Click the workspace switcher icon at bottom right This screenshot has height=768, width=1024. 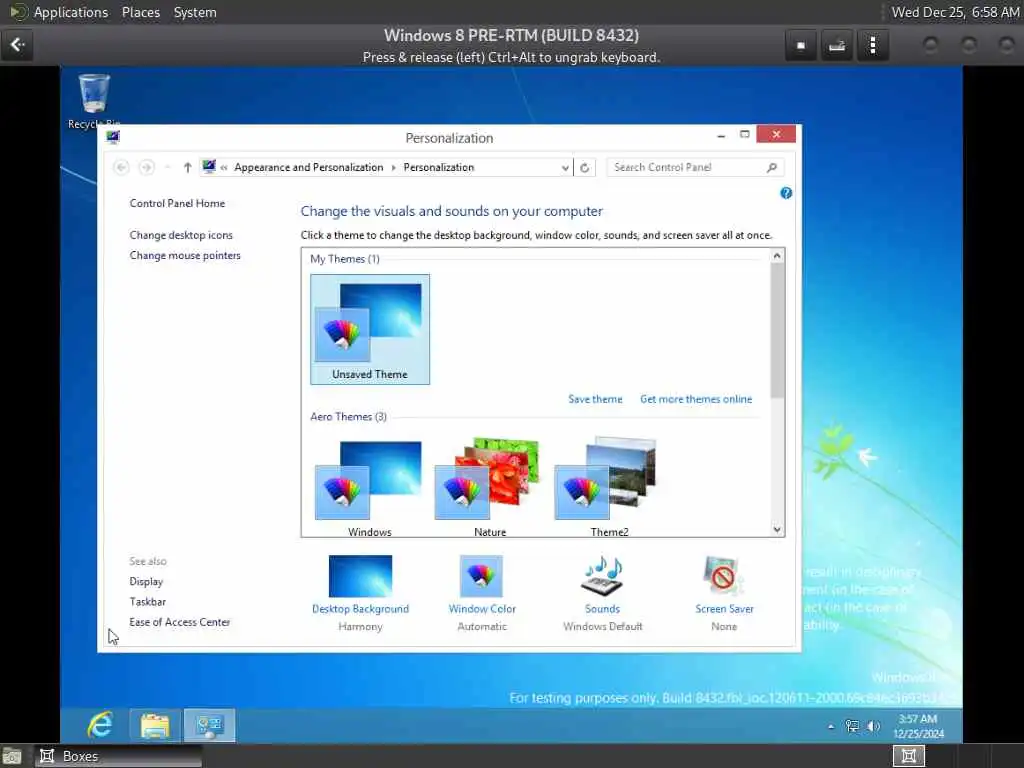pyautogui.click(x=908, y=756)
